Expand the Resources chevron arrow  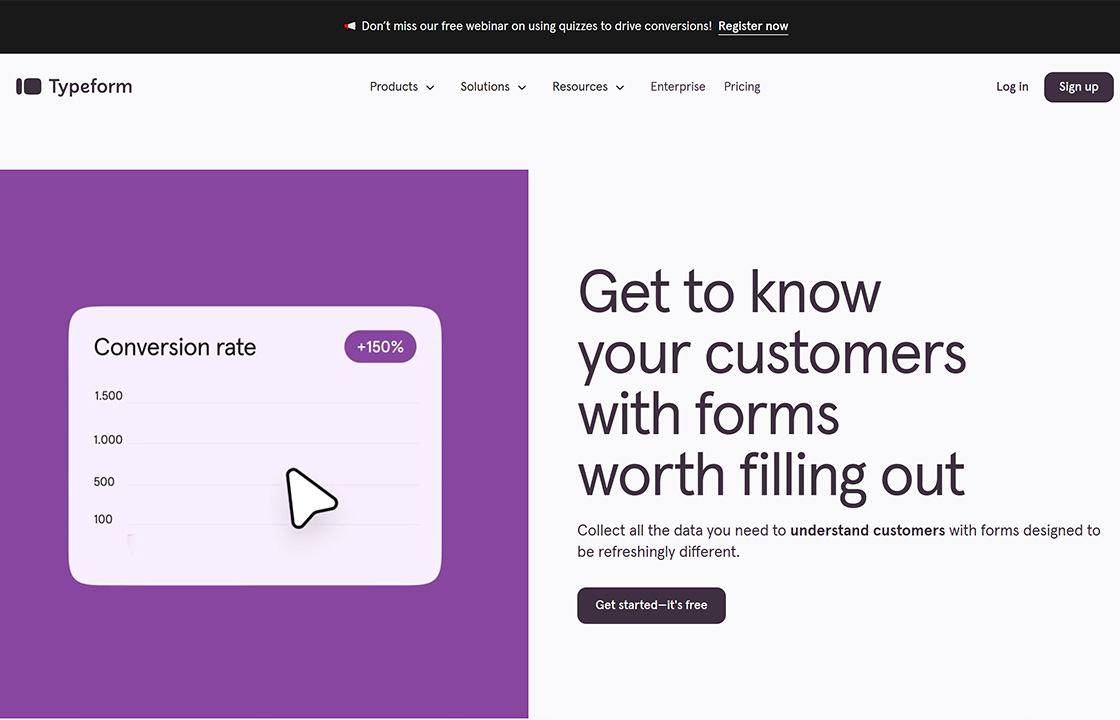(x=620, y=87)
